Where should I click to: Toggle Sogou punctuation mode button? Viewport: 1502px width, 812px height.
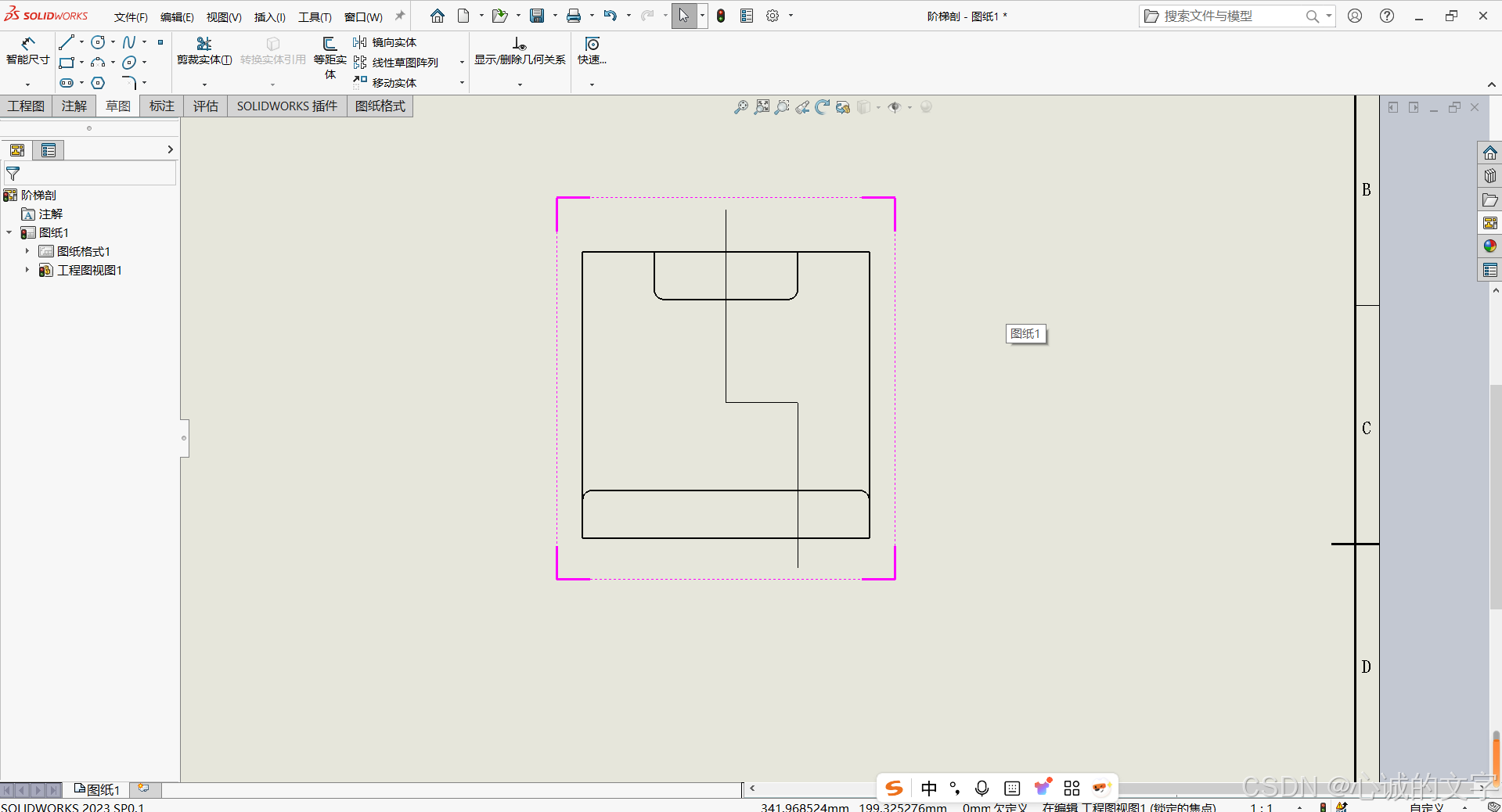pos(955,788)
